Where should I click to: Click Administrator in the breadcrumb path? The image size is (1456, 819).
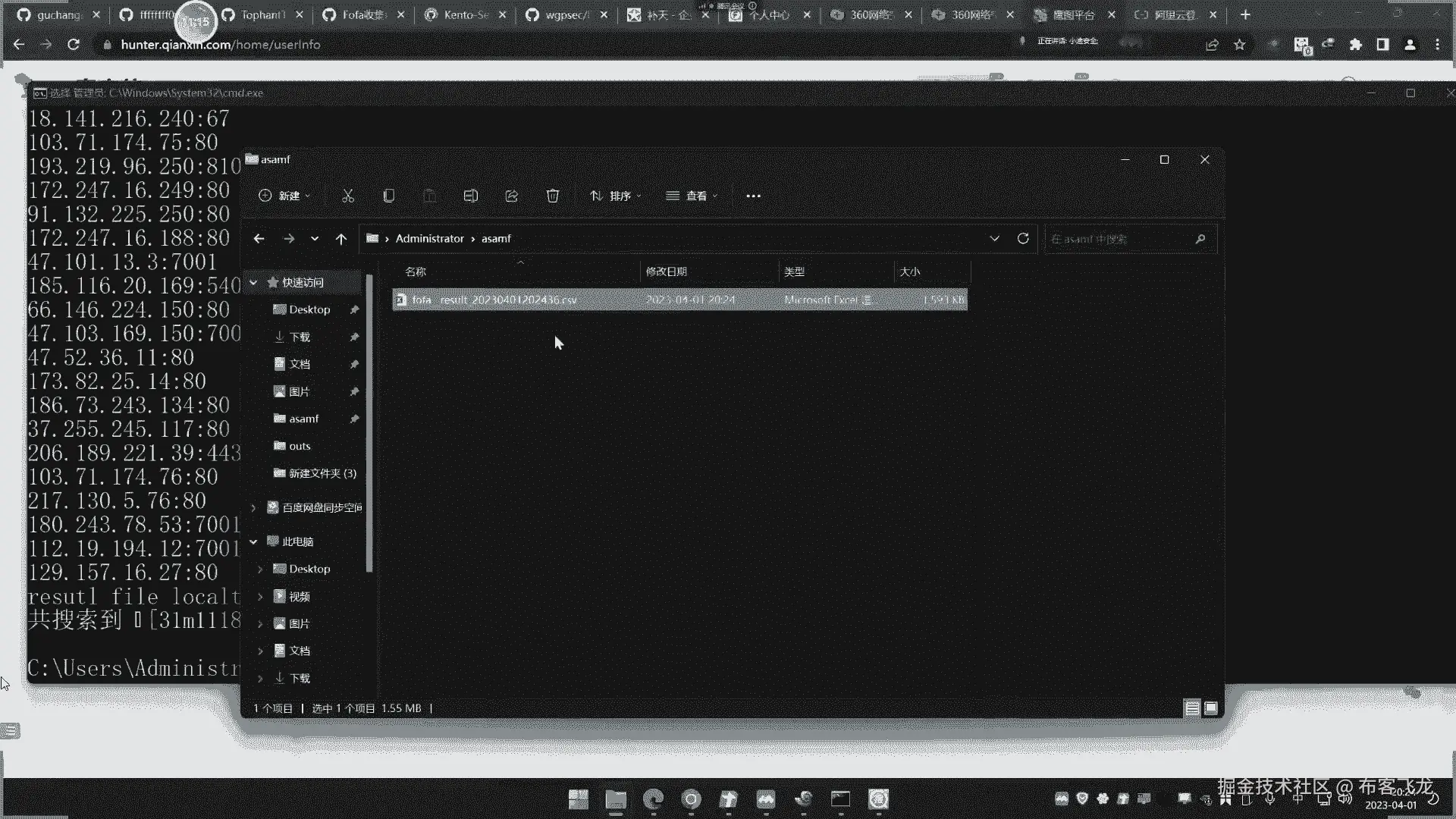[x=429, y=238]
